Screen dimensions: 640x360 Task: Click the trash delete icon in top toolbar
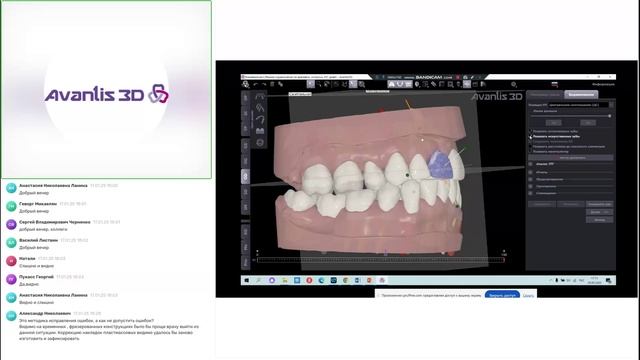pyautogui.click(x=272, y=84)
